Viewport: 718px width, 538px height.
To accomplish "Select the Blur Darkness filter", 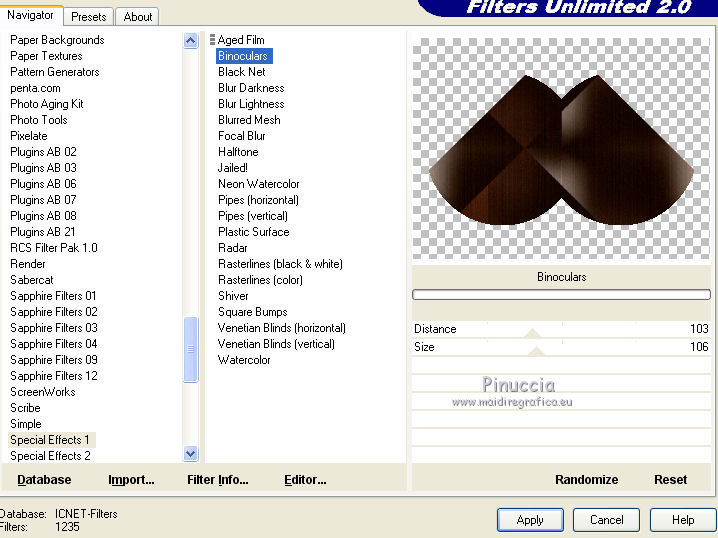I will tap(251, 88).
